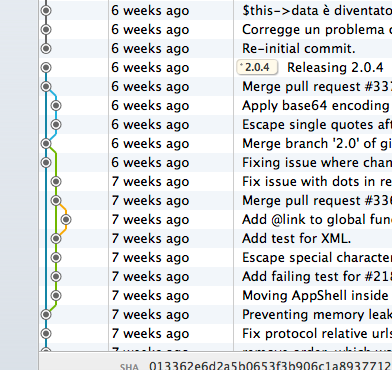392x370 pixels.
Task: Click graph node for Apply base64 encoding commit
Action: (x=56, y=106)
